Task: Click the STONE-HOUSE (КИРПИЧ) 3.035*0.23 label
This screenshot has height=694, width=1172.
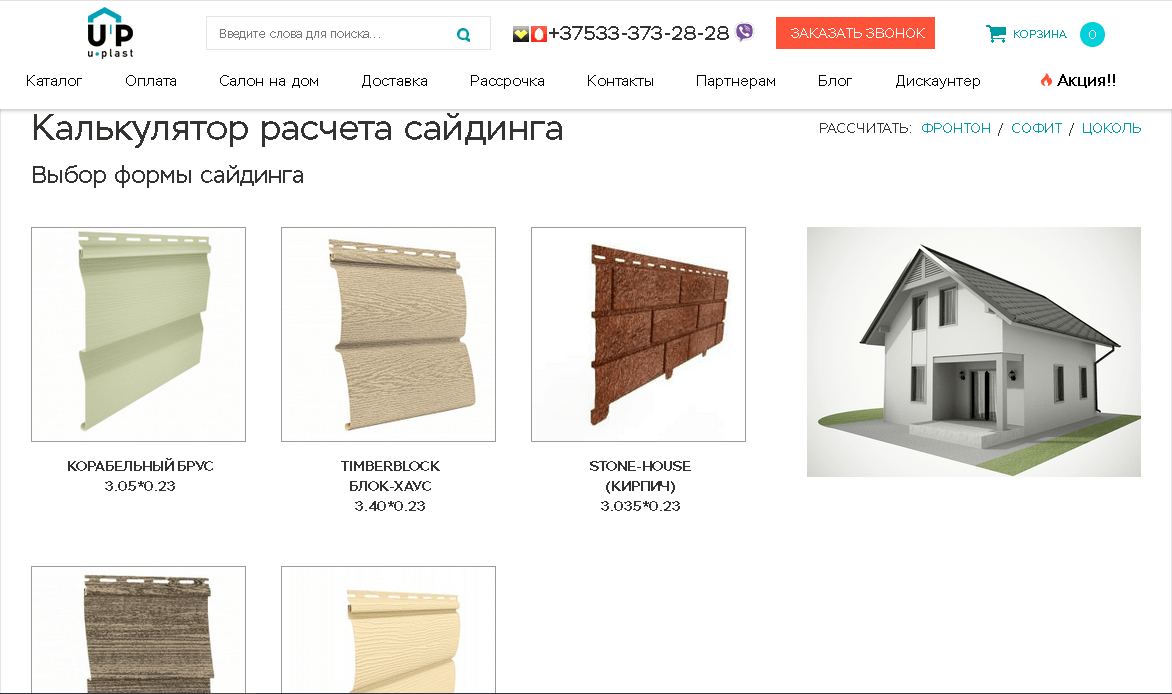Action: click(640, 486)
